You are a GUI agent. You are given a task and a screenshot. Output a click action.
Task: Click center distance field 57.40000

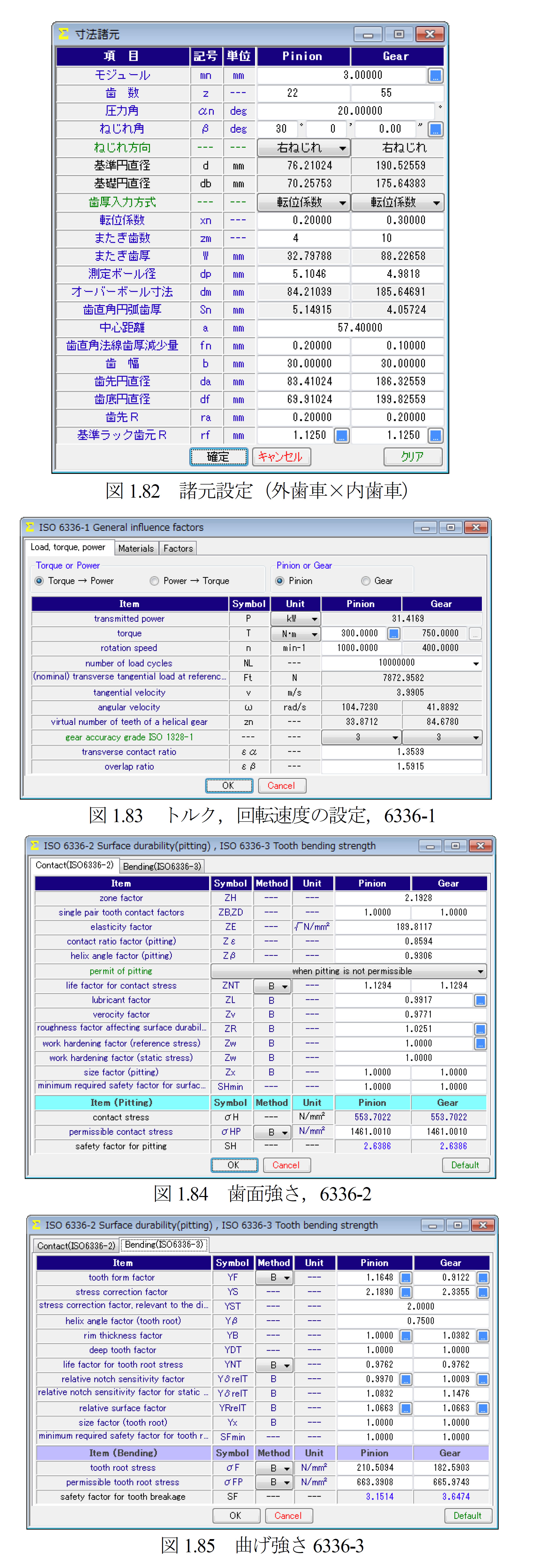click(x=351, y=328)
